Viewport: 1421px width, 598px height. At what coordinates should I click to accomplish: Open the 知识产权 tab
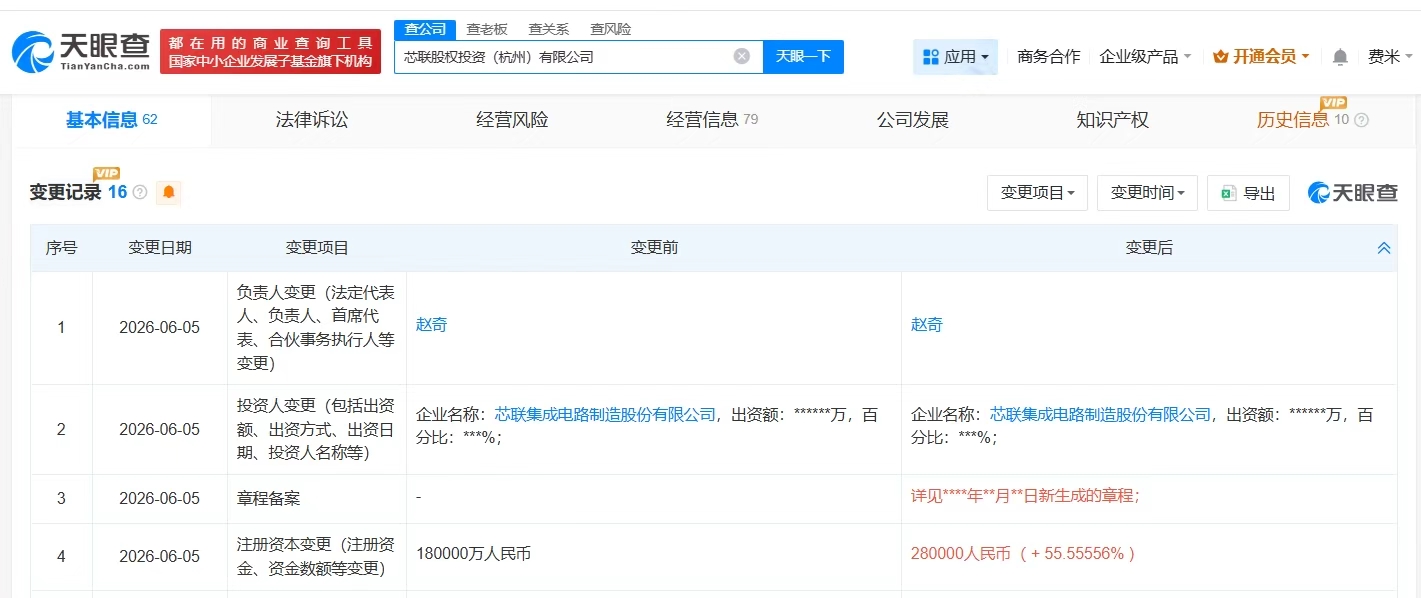coord(1112,120)
